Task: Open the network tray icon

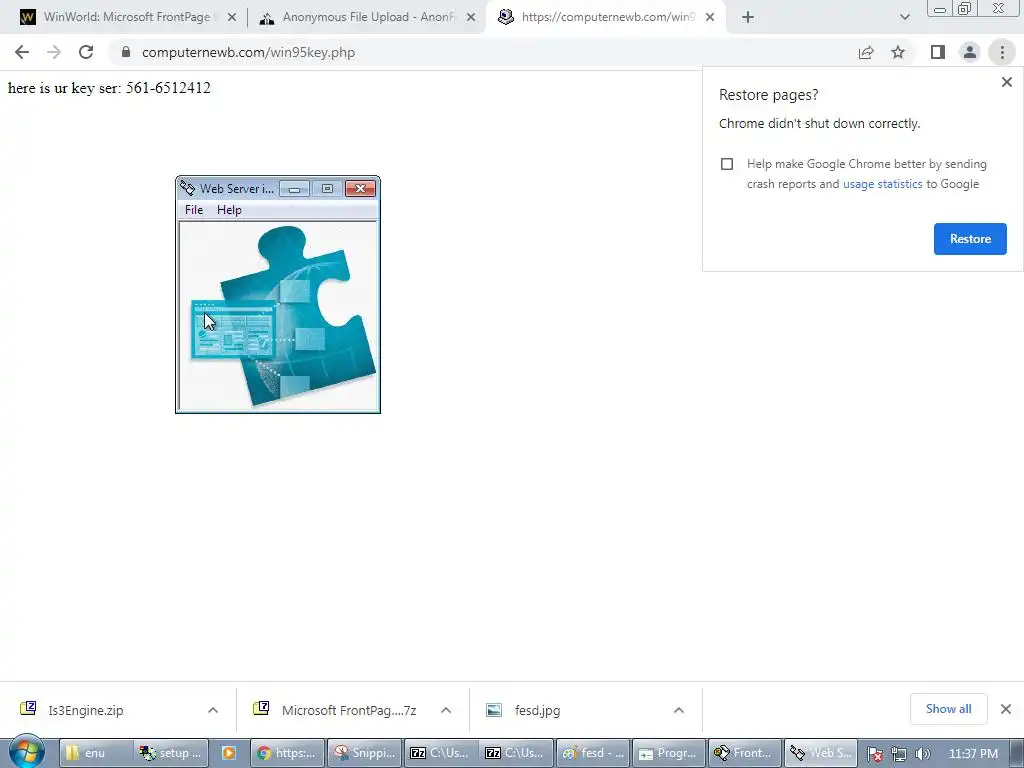Action: (x=899, y=754)
